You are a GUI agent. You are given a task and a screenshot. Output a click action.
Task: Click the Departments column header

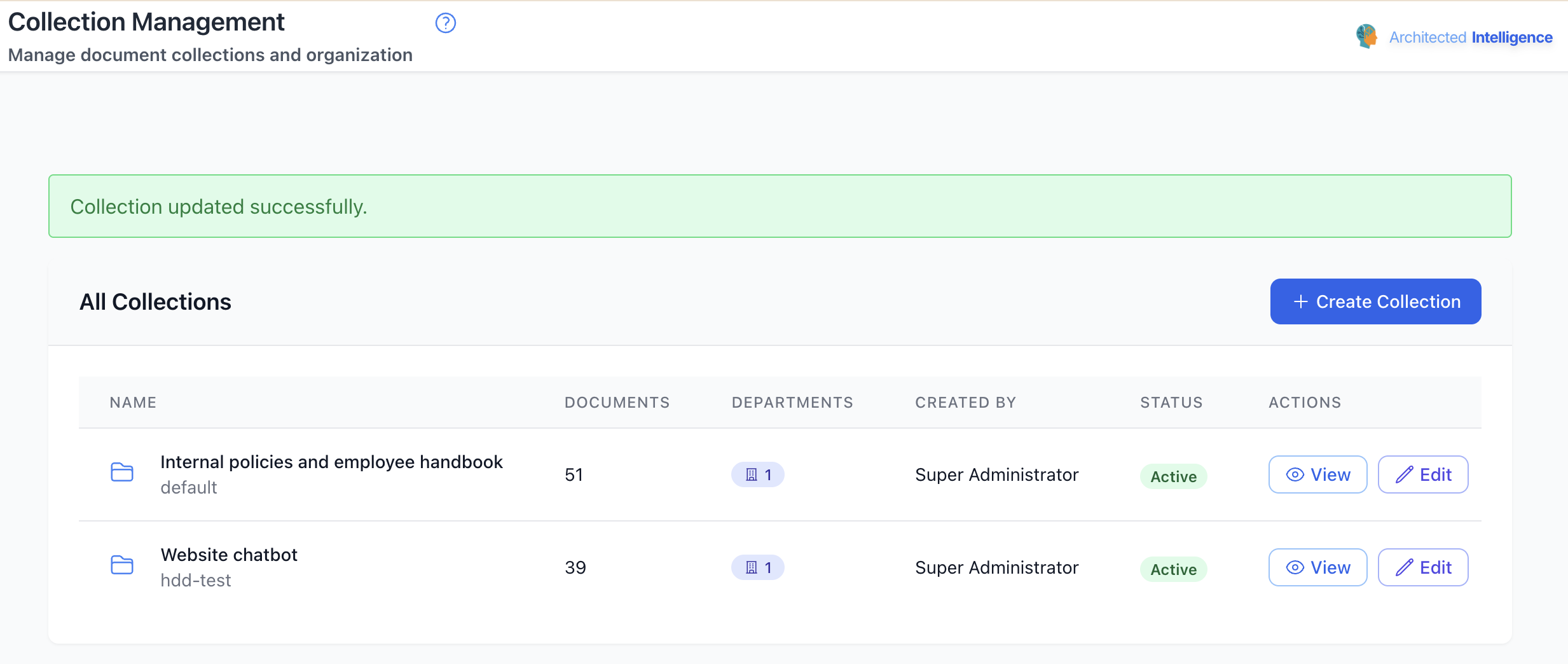(x=792, y=403)
